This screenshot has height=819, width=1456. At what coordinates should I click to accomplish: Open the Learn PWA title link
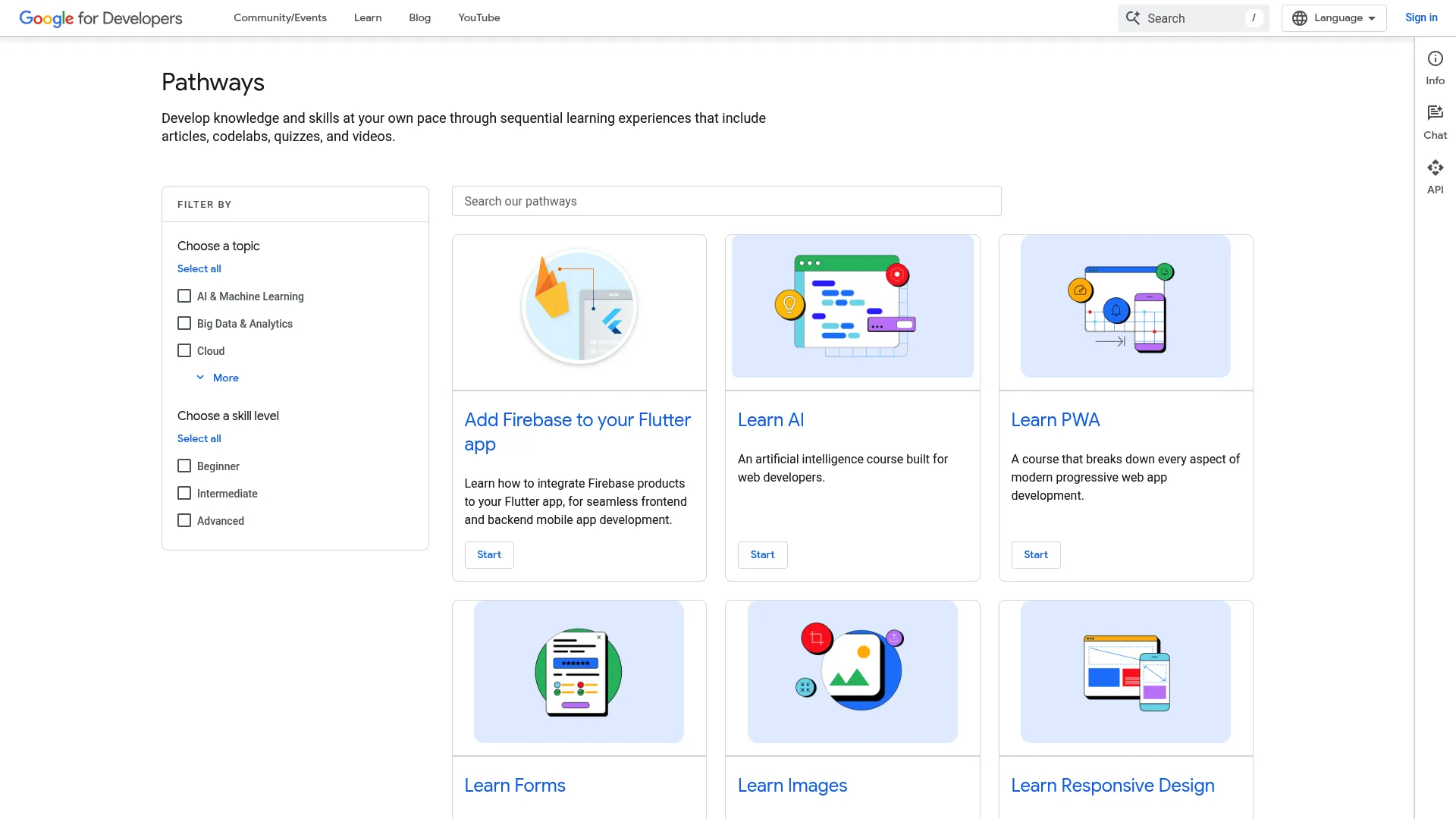pos(1055,420)
